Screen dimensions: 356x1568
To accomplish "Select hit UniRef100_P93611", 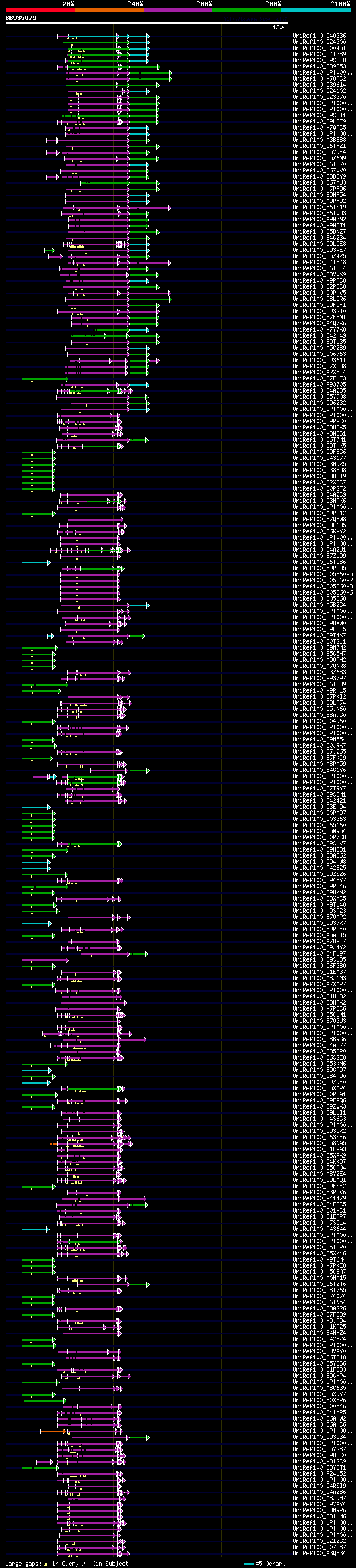I will coord(319,360).
